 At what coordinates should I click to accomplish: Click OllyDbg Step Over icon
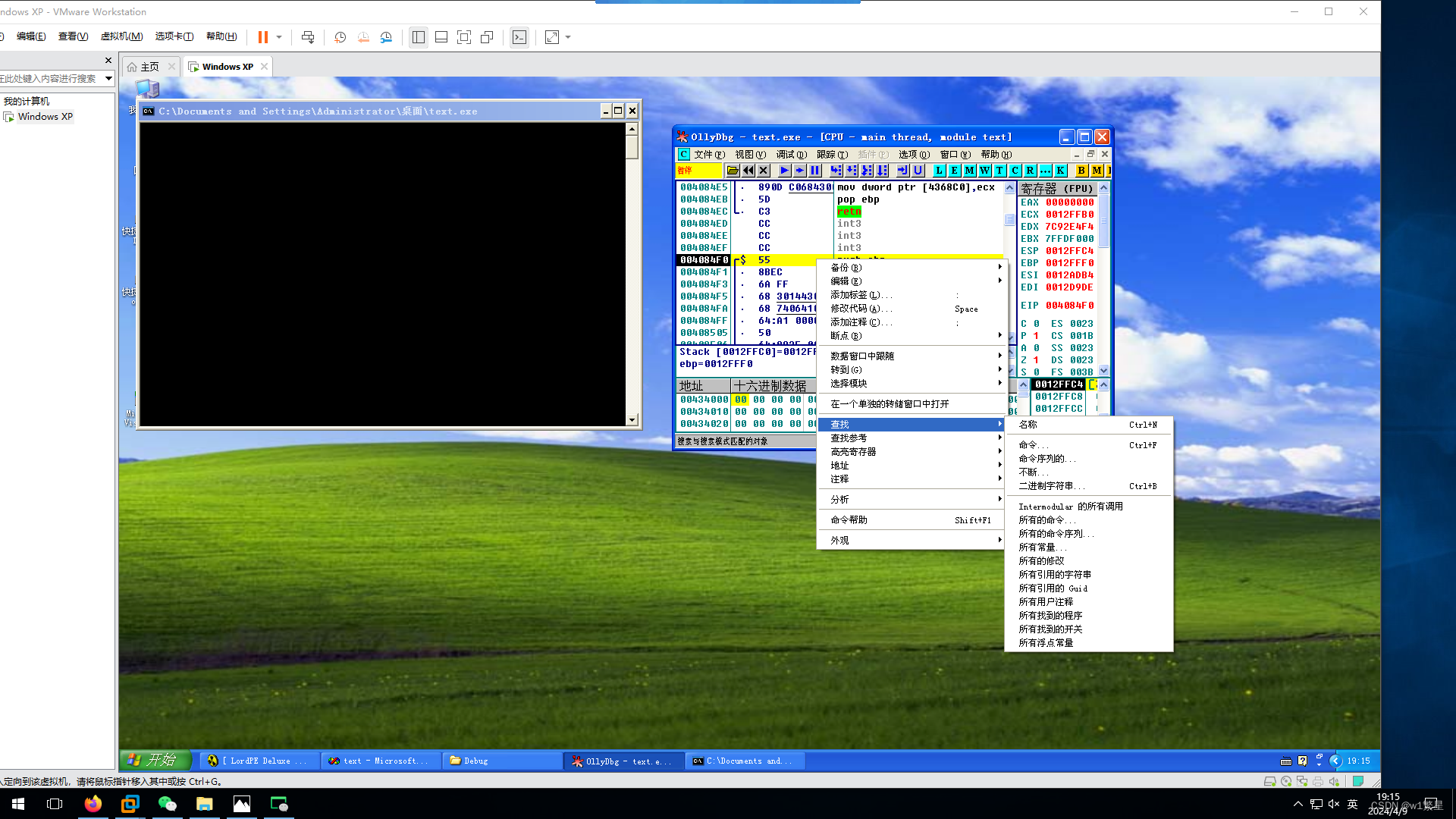click(x=852, y=171)
